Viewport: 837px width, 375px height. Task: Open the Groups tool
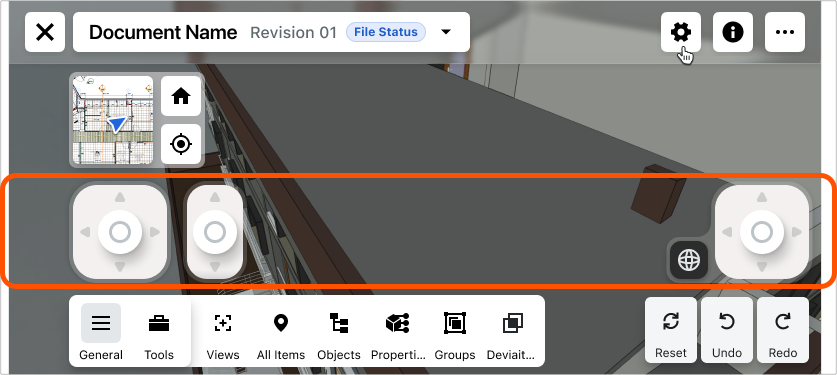pyautogui.click(x=455, y=332)
